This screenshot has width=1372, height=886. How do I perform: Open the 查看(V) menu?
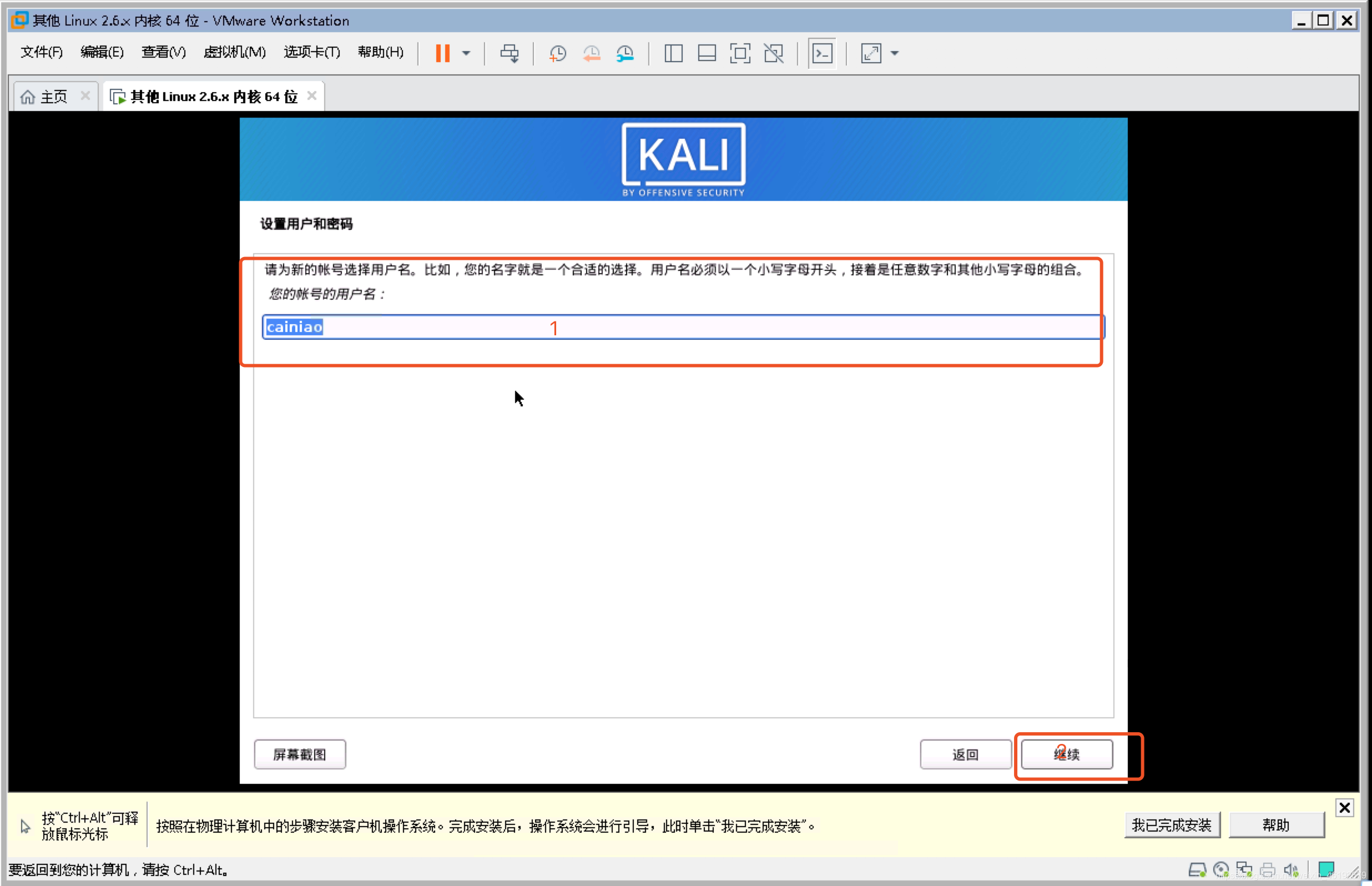pos(164,52)
